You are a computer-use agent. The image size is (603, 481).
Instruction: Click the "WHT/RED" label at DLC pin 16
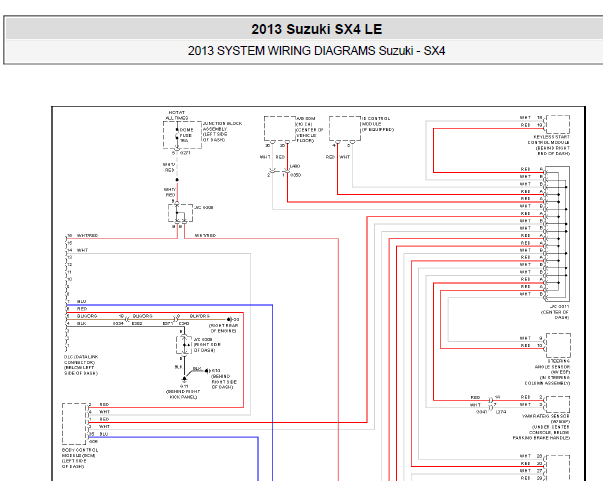click(87, 235)
